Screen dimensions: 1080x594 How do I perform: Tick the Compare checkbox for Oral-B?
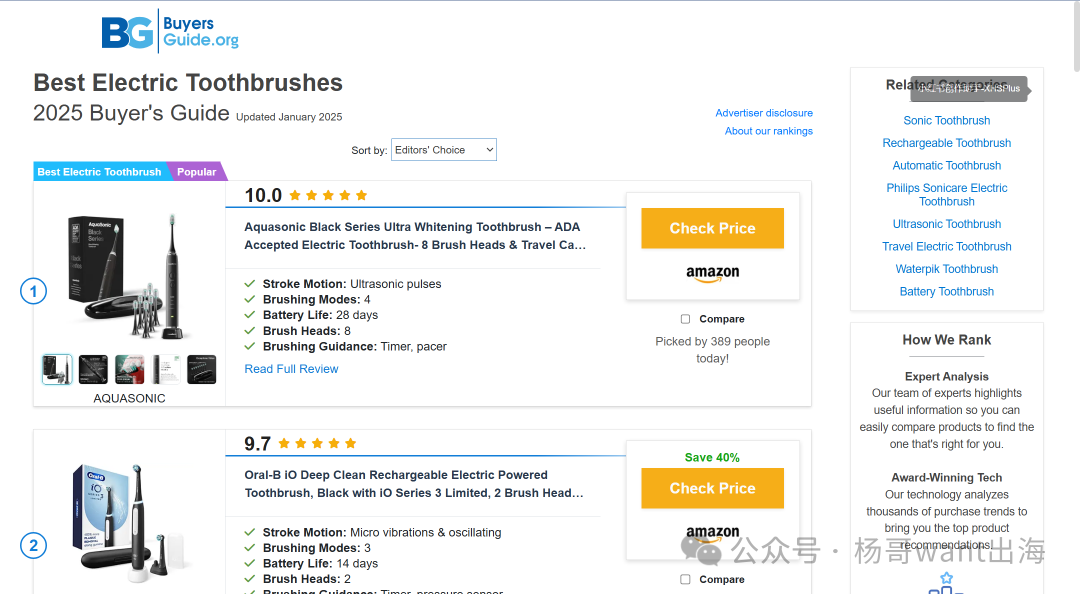coord(685,580)
